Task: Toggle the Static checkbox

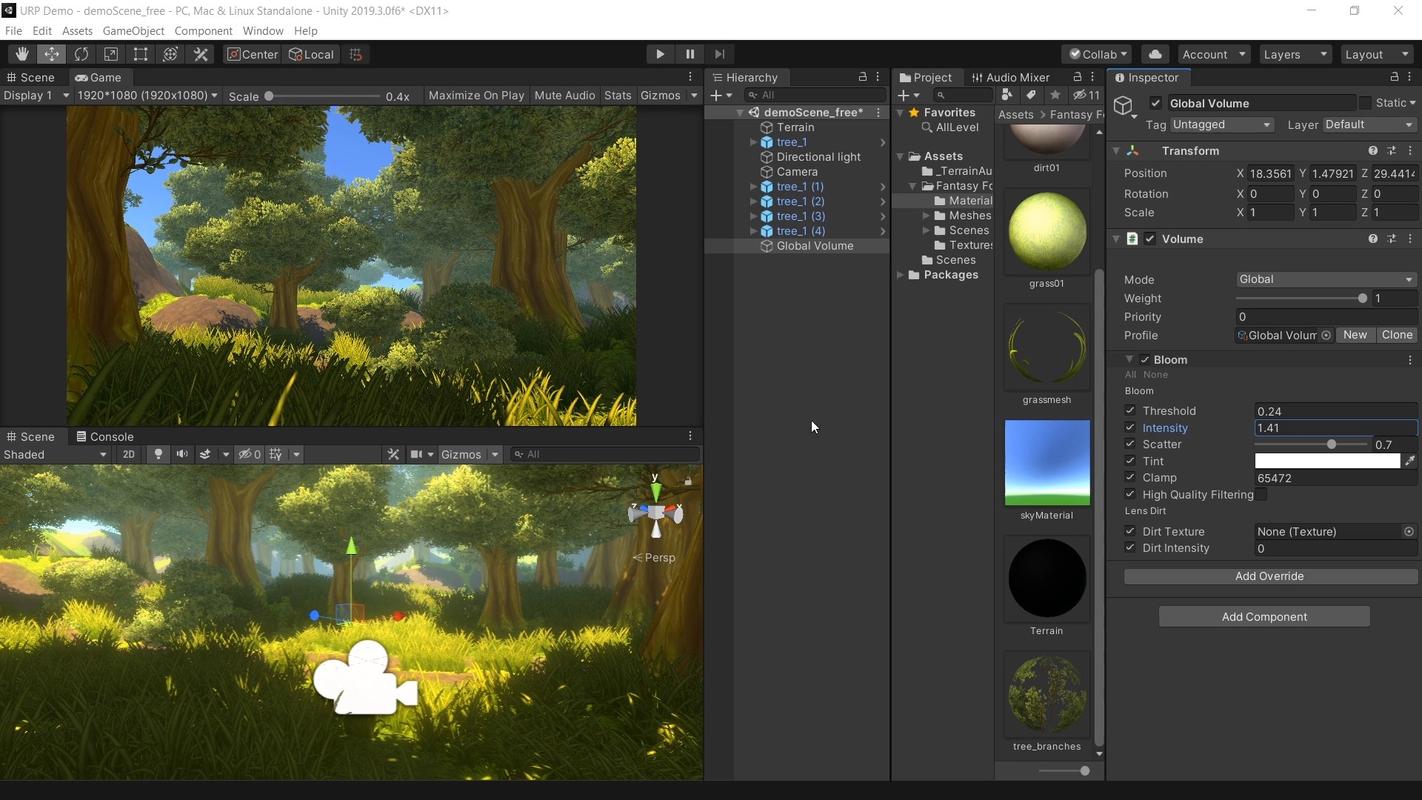Action: tap(1365, 103)
